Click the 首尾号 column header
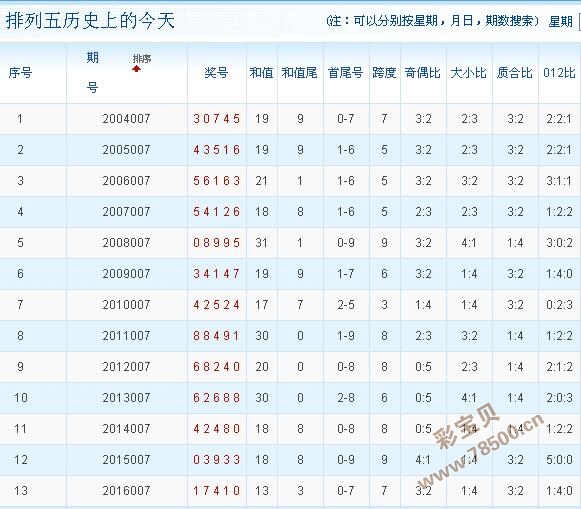581x509 pixels. point(345,73)
